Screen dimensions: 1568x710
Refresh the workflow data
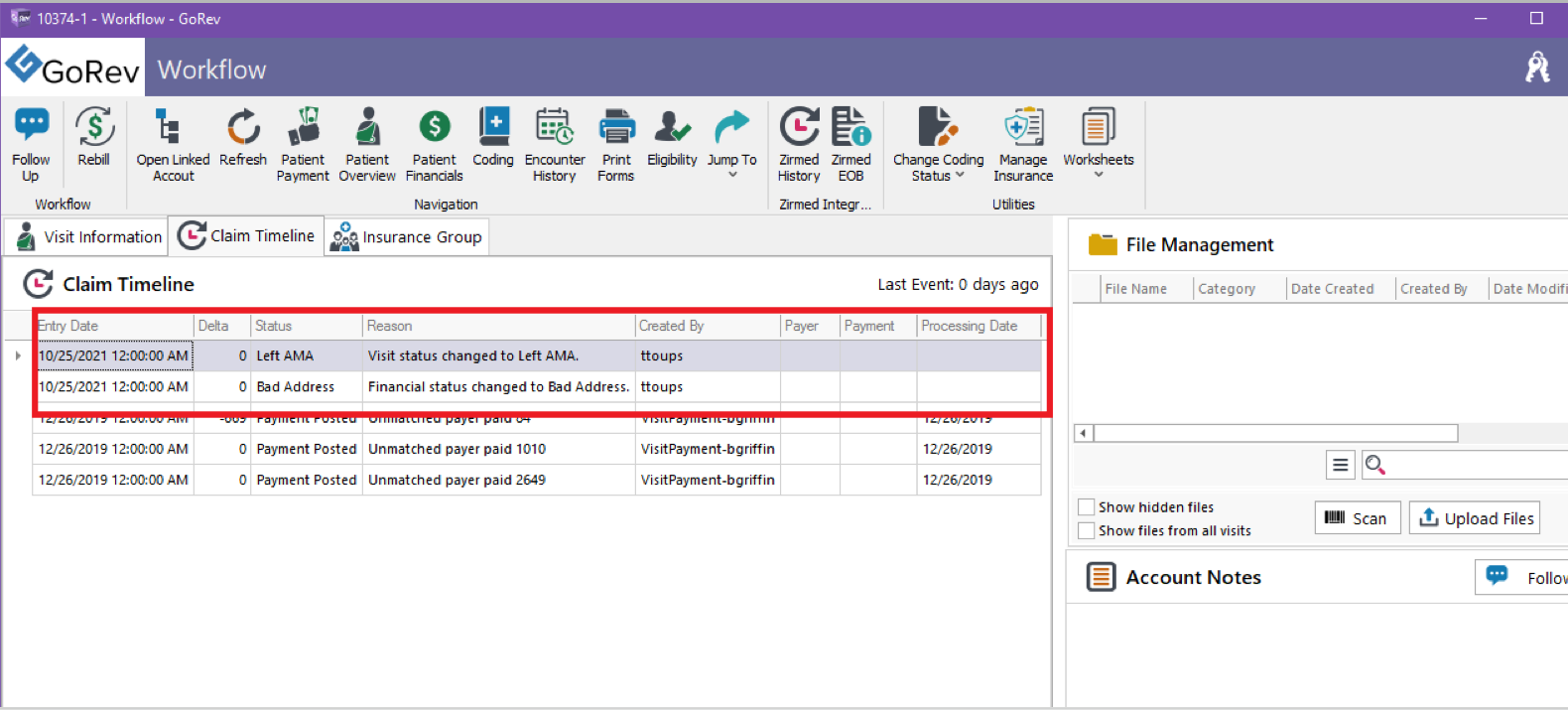[x=243, y=137]
